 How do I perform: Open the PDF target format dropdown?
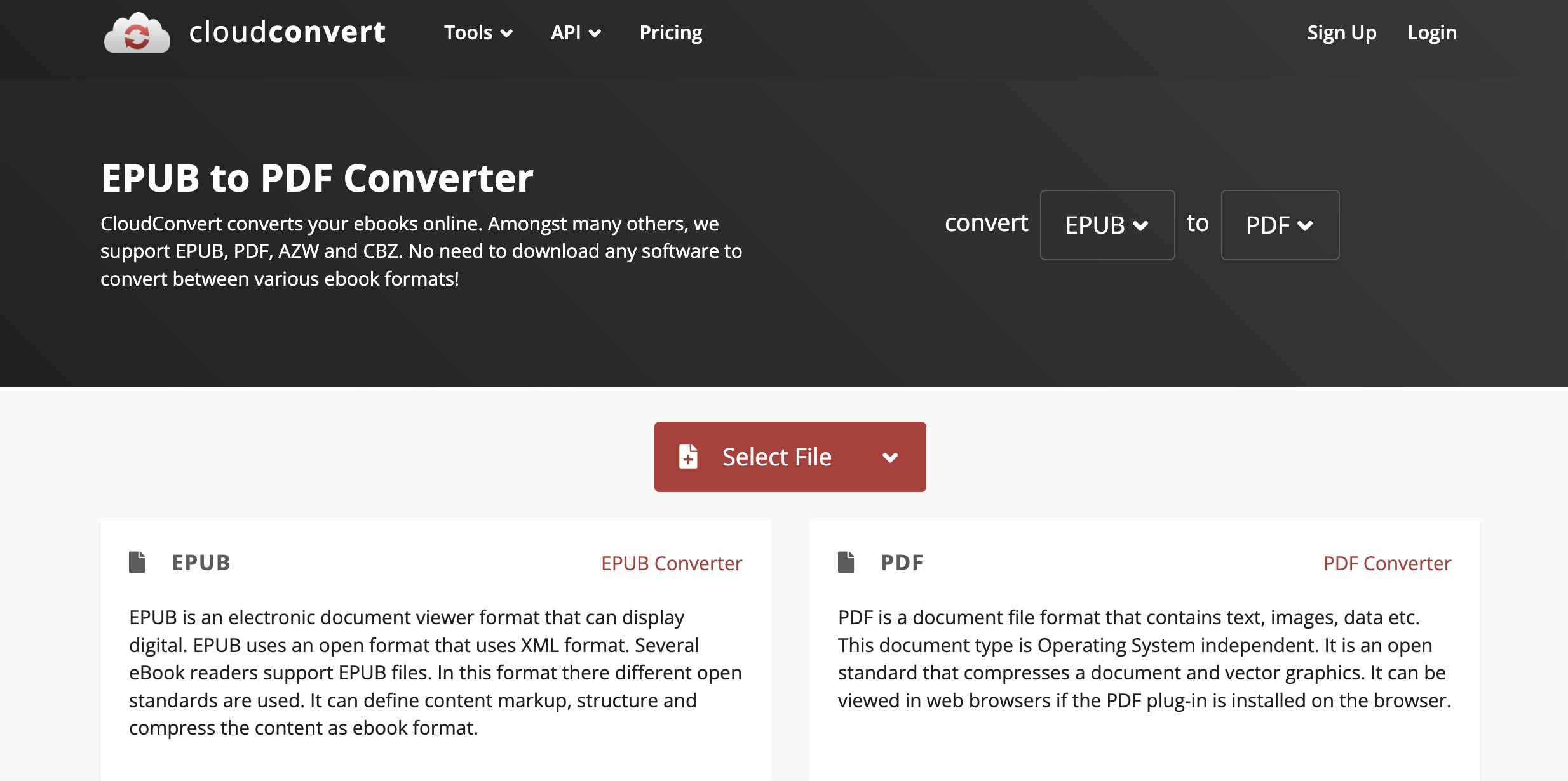point(1280,225)
